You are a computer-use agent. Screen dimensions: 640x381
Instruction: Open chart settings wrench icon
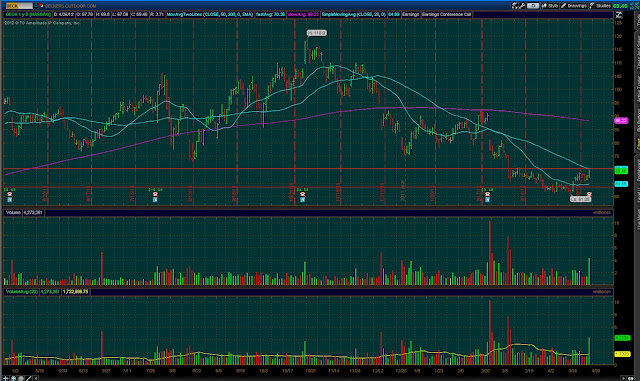tap(522, 6)
